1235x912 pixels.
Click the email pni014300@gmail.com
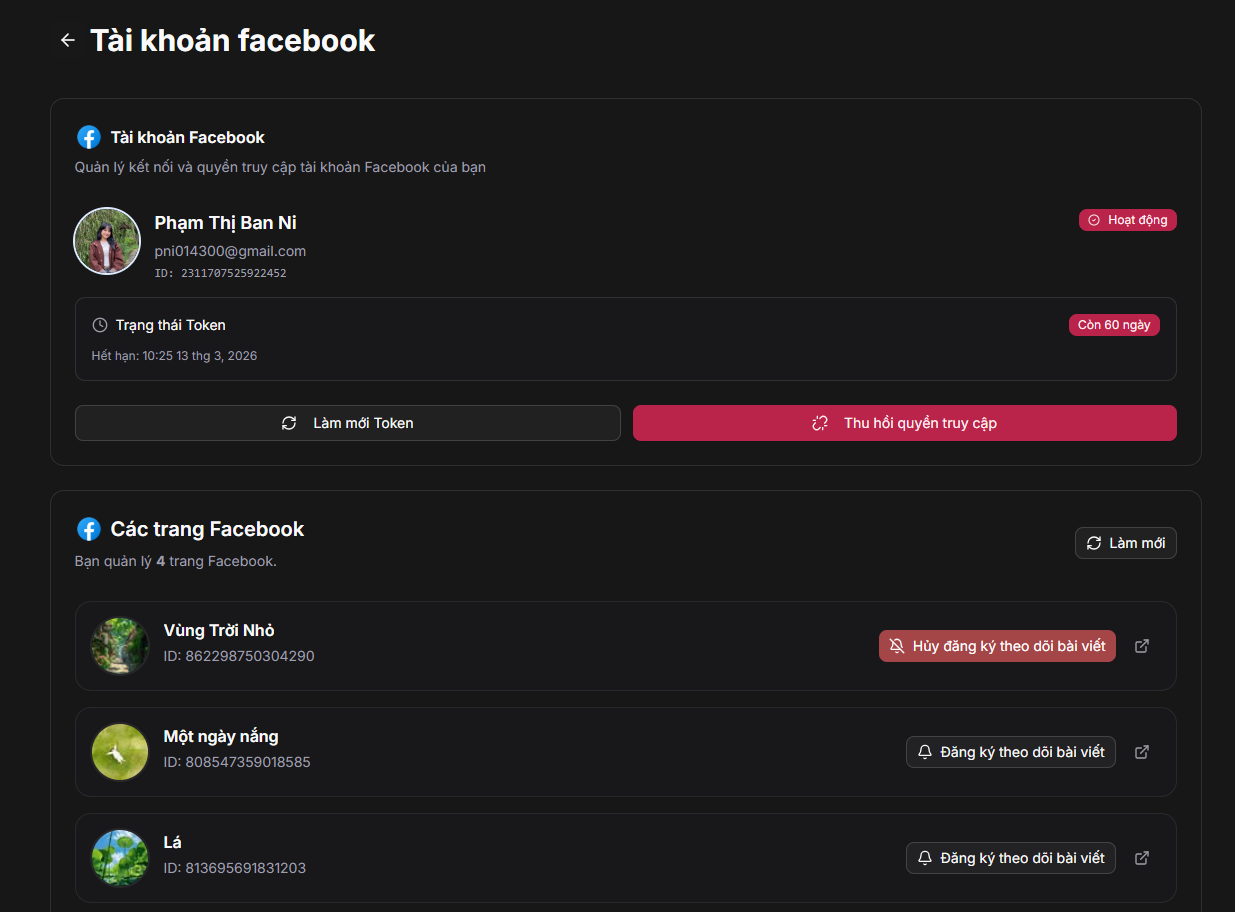click(x=230, y=251)
